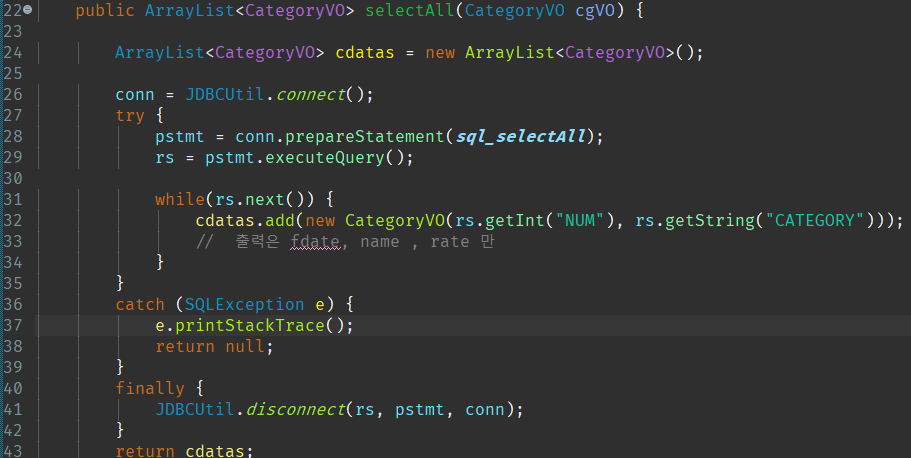Click line number 25 in the gutter

coord(12,74)
